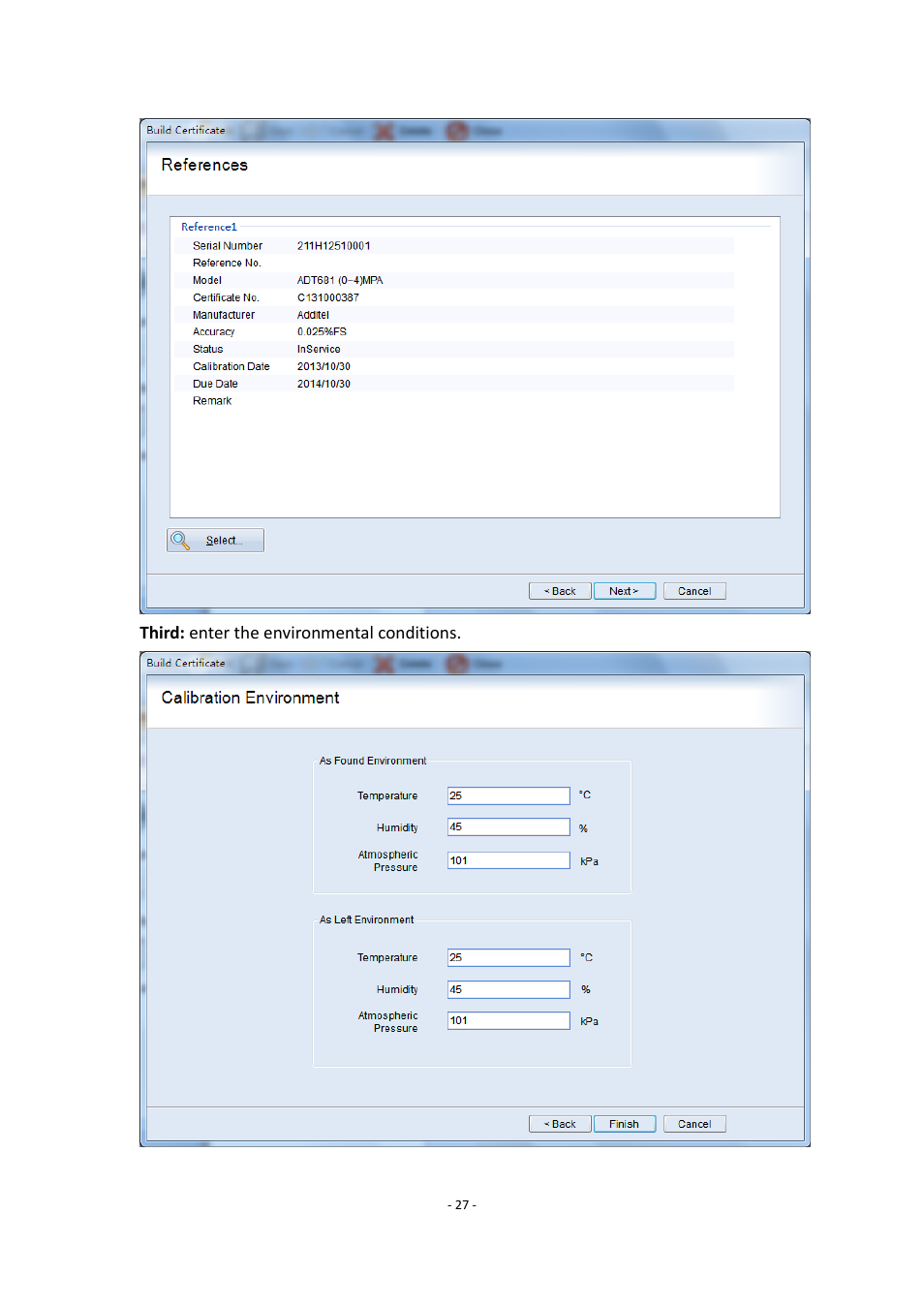Click the Select... button with magnifier icon
The image size is (924, 1308).
[215, 541]
